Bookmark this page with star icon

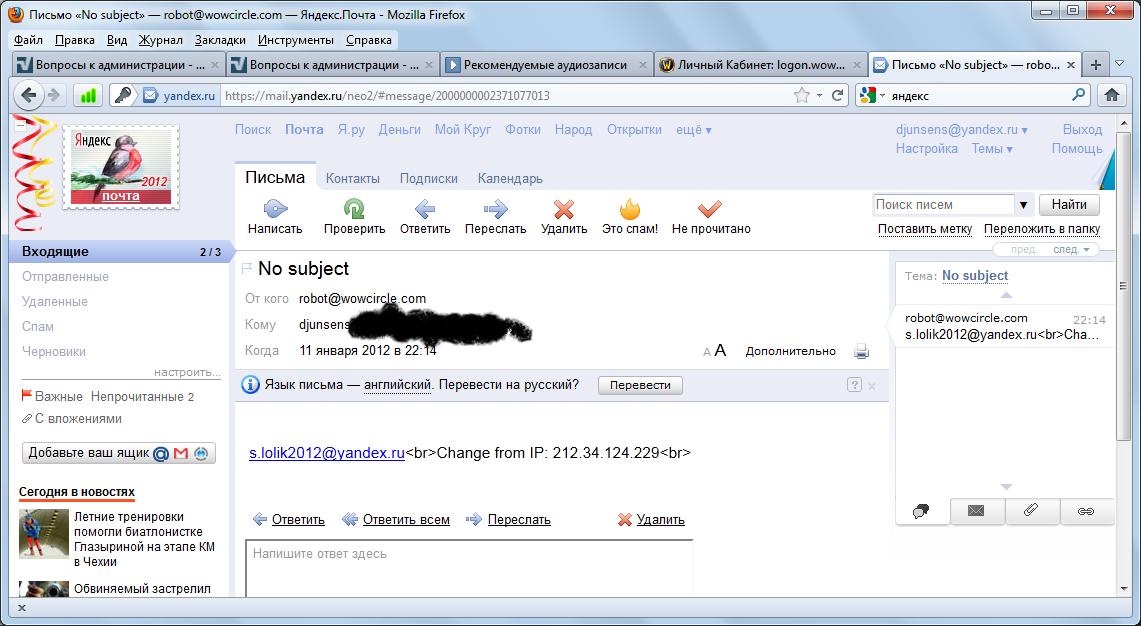coord(801,95)
